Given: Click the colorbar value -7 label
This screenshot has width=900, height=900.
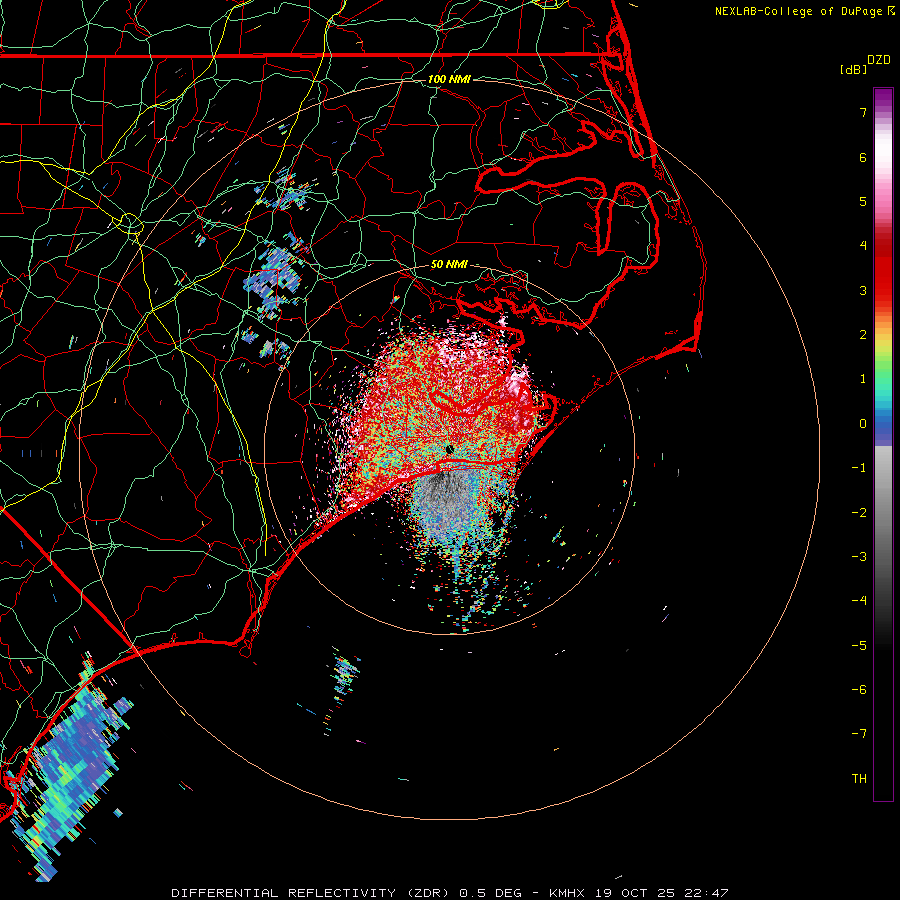Looking at the screenshot, I should click(859, 734).
